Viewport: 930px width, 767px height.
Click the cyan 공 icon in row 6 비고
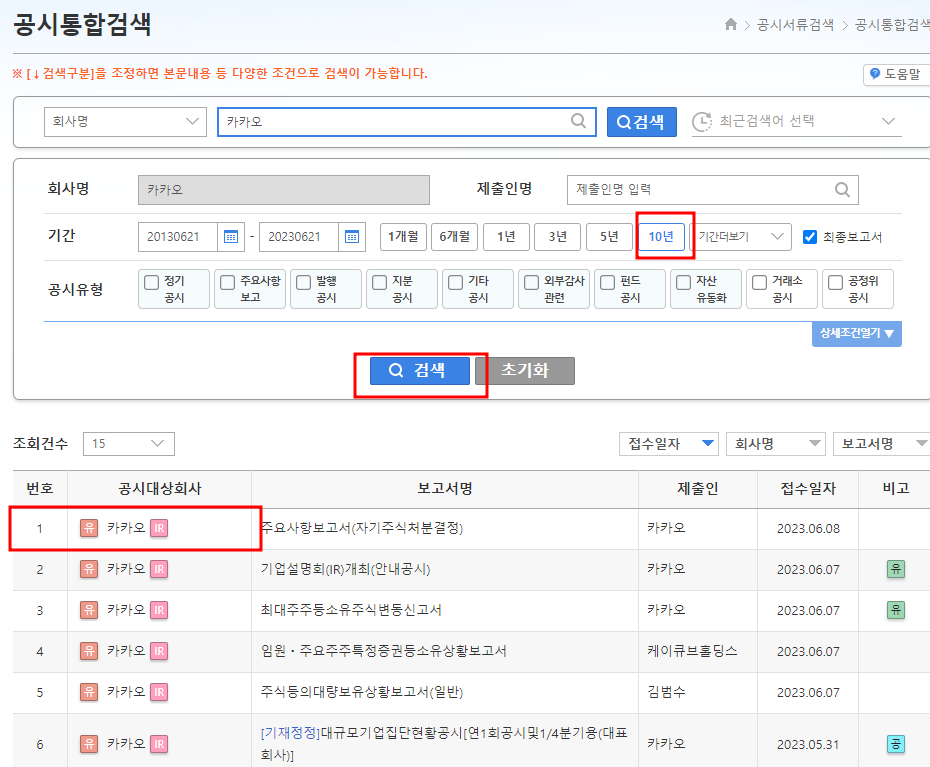point(896,744)
